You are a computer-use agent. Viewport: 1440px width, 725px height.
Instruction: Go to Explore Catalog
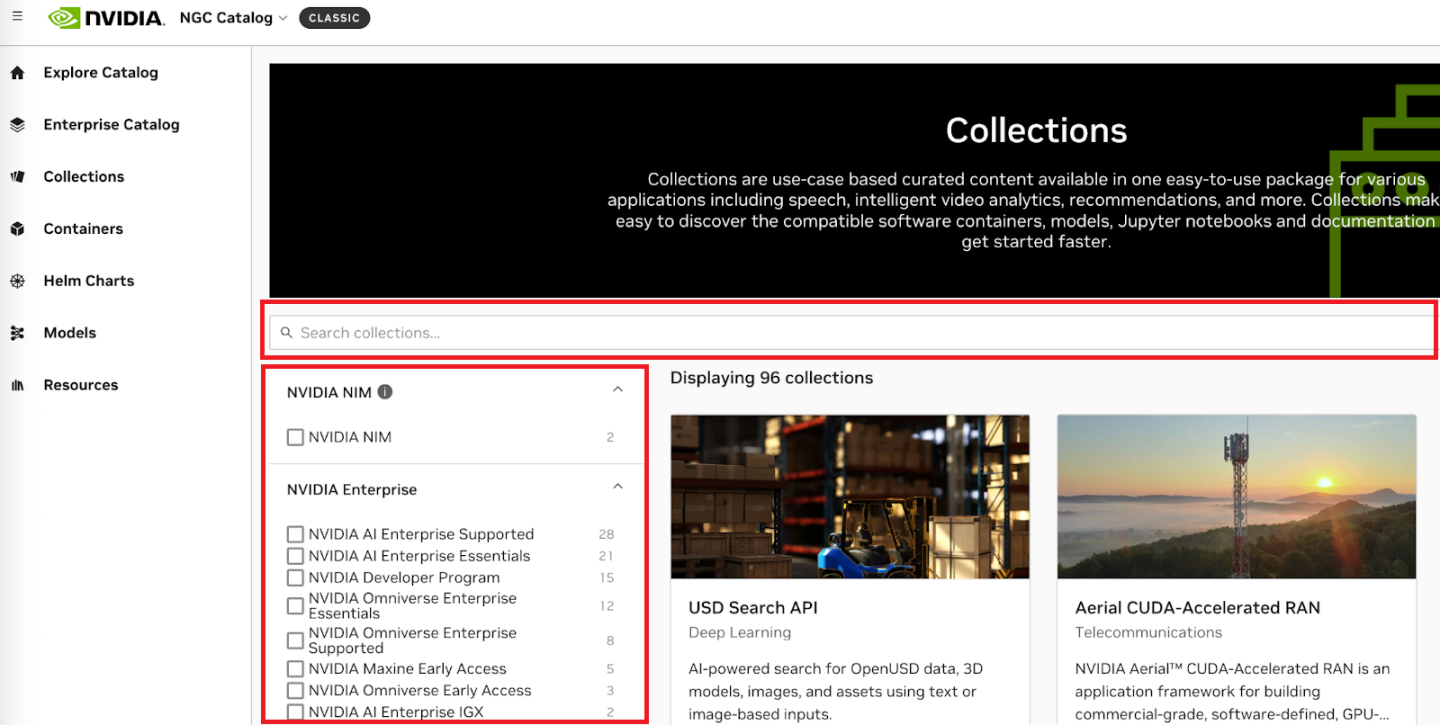[x=101, y=73]
